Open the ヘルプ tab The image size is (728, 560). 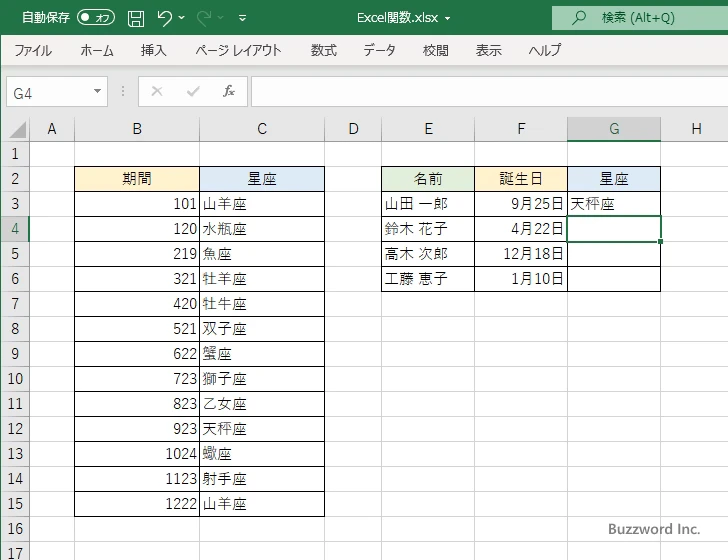[x=545, y=50]
